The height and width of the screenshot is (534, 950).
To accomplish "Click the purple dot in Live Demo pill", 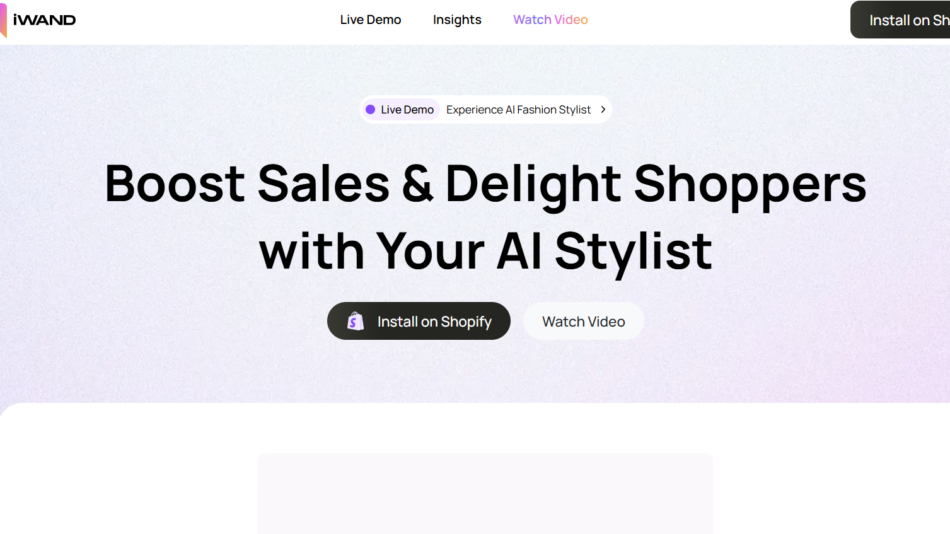I will [x=370, y=110].
